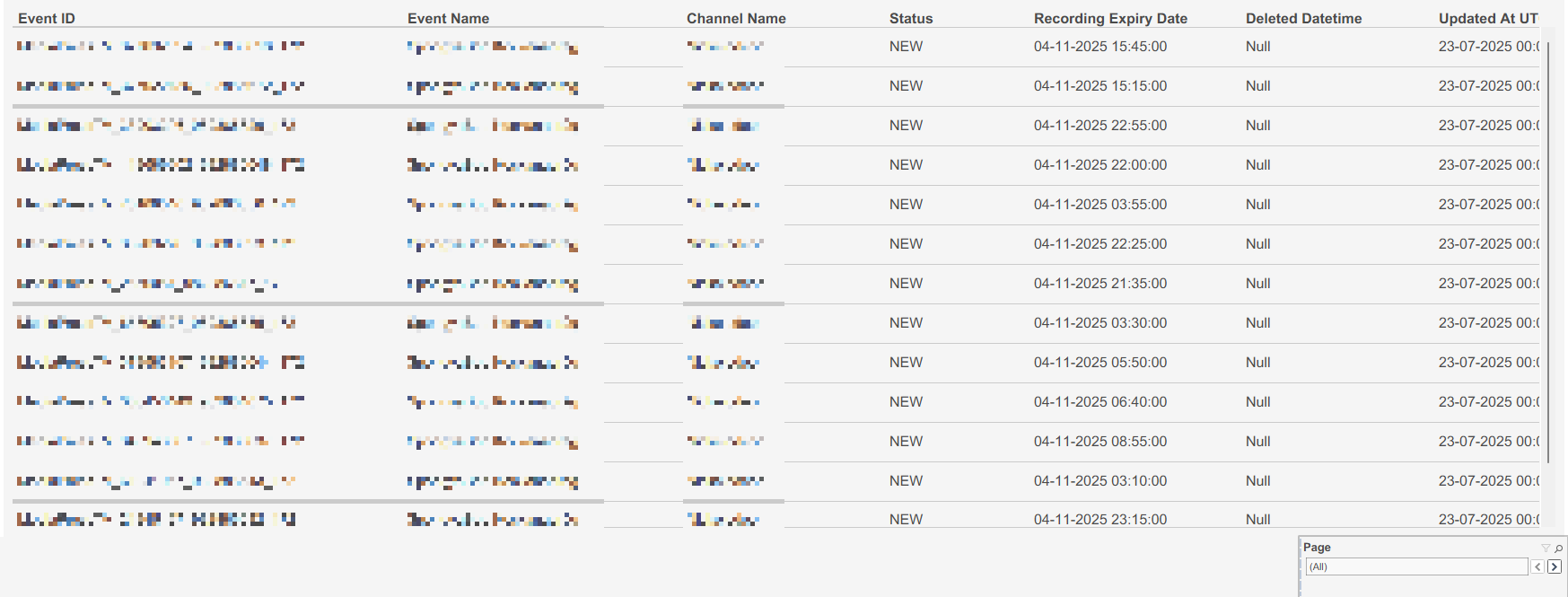Click the Null cell in the 06:40:00 row

[x=1257, y=402]
